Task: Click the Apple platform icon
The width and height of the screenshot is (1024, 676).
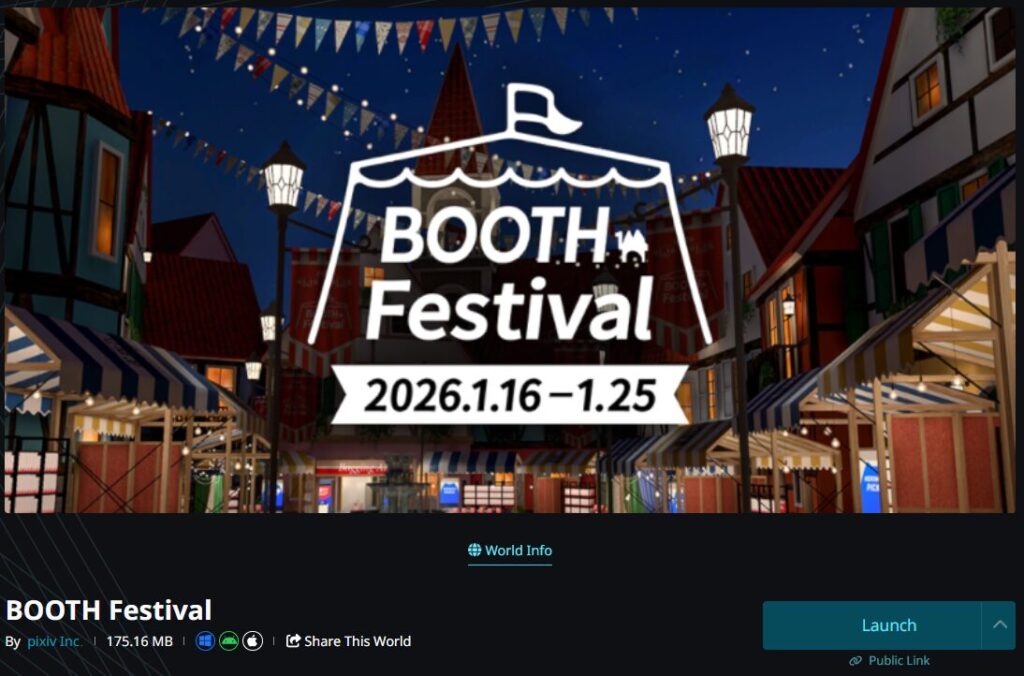Action: point(253,641)
